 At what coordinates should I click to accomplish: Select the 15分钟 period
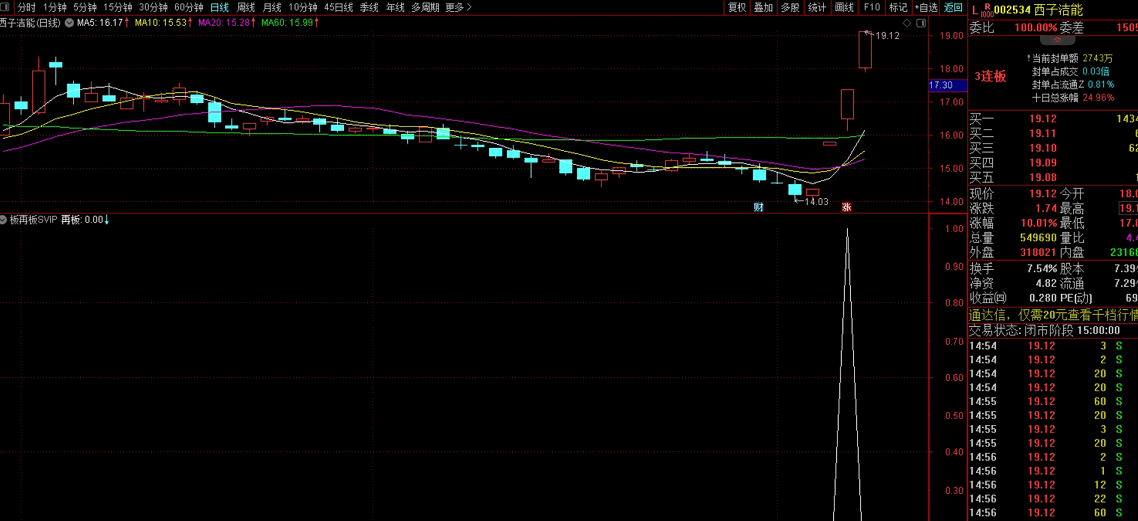[x=118, y=7]
